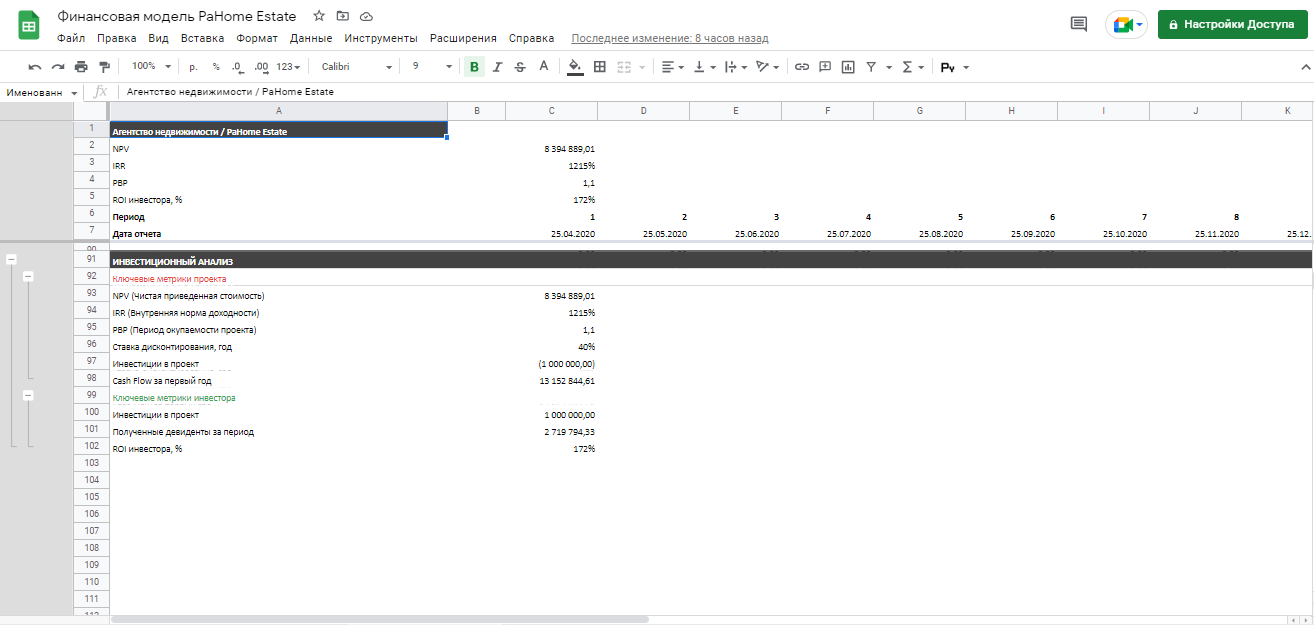Open the Правка menu

click(117, 38)
